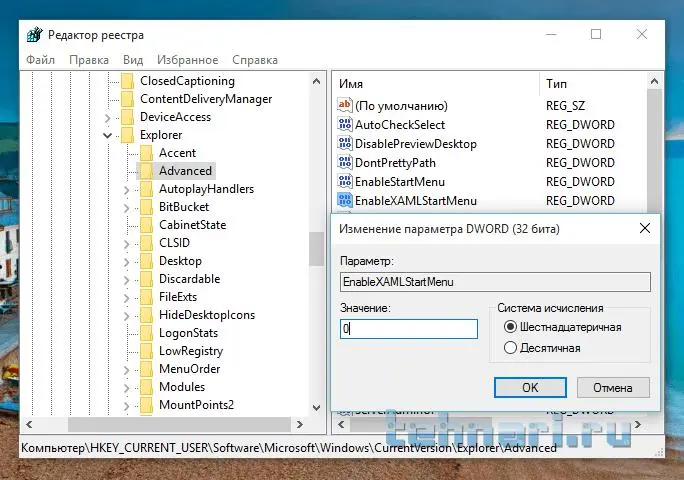Click the tree pane scroll right arrow

pos(300,424)
